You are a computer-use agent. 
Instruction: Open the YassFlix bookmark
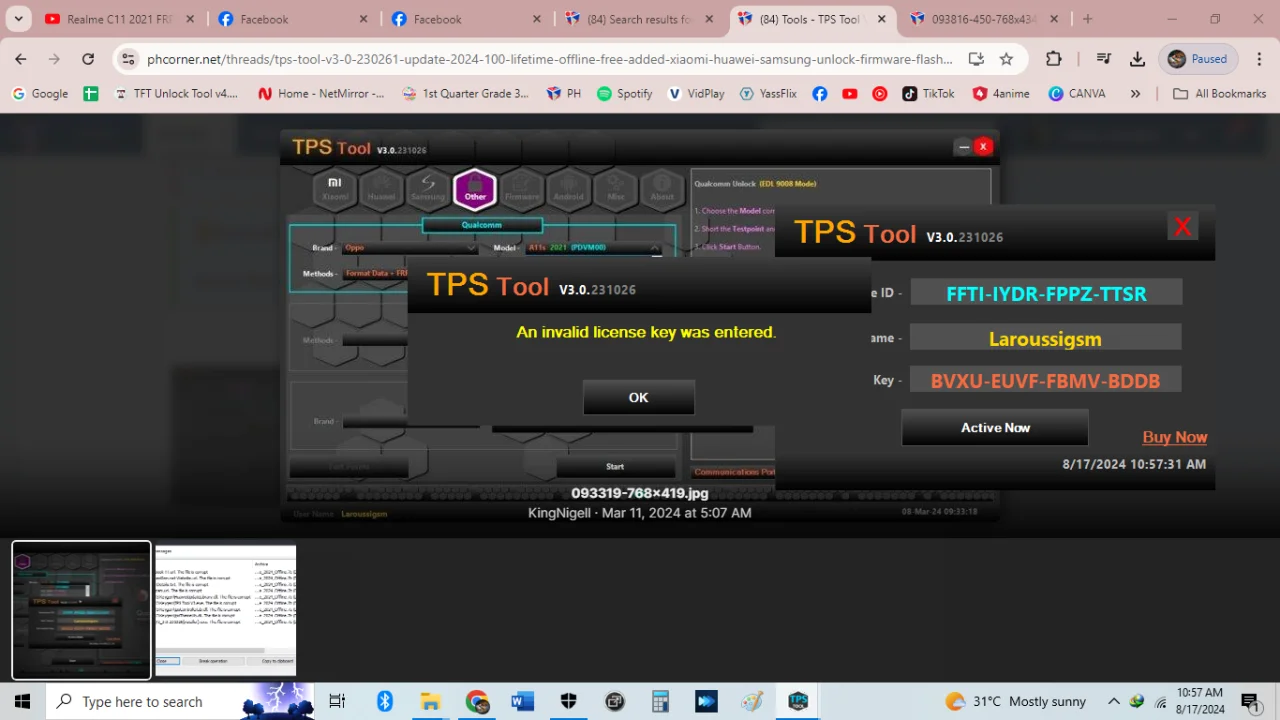click(768, 93)
